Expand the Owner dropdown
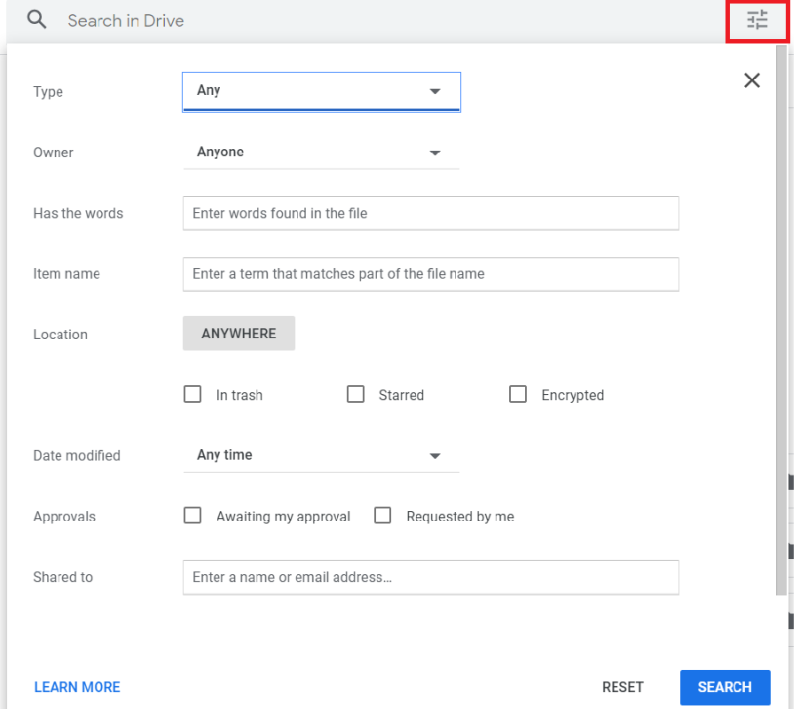Screen dimensions: 800x709 click(x=320, y=152)
